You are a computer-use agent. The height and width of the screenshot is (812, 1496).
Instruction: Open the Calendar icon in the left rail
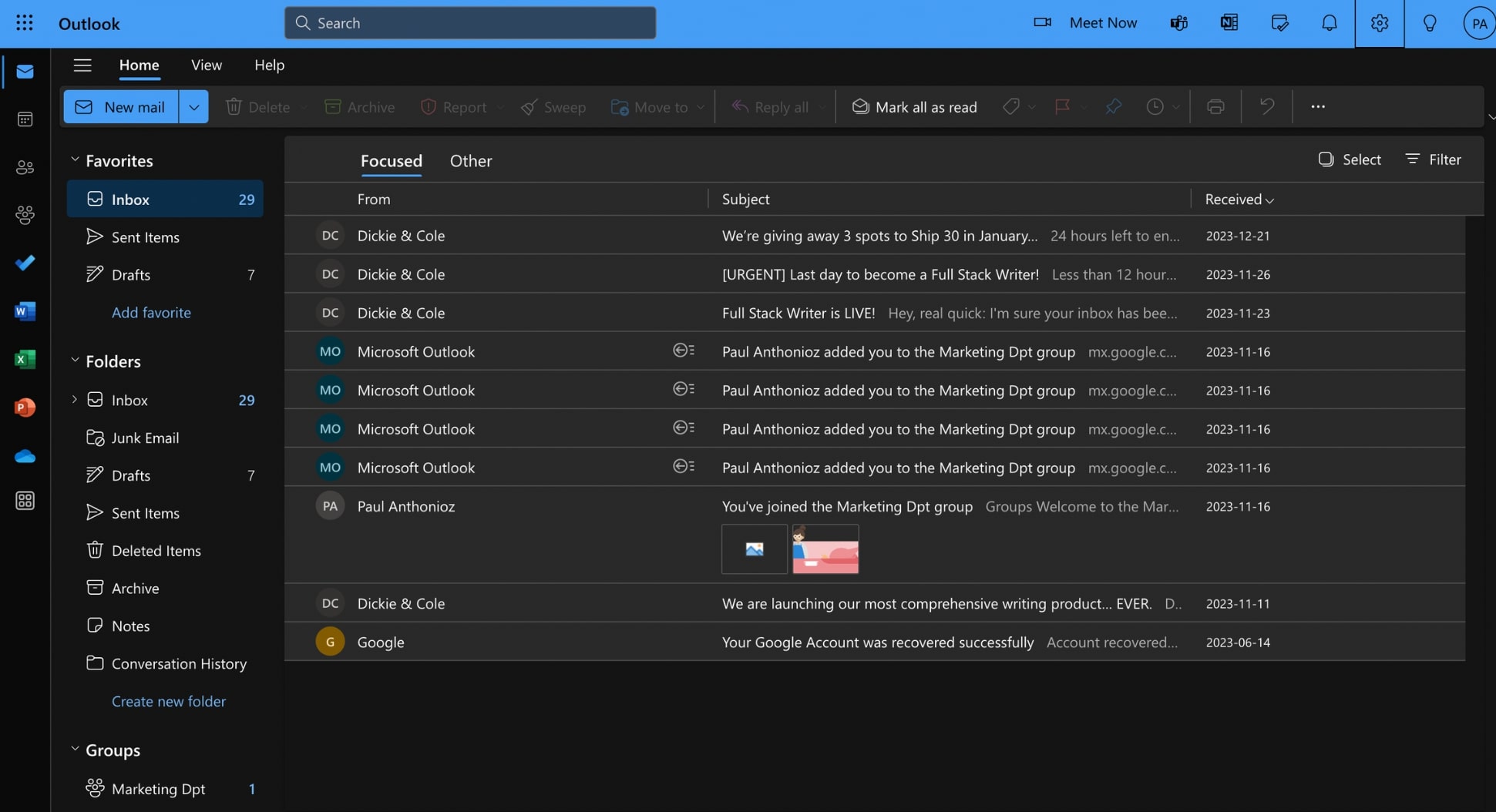click(x=25, y=119)
